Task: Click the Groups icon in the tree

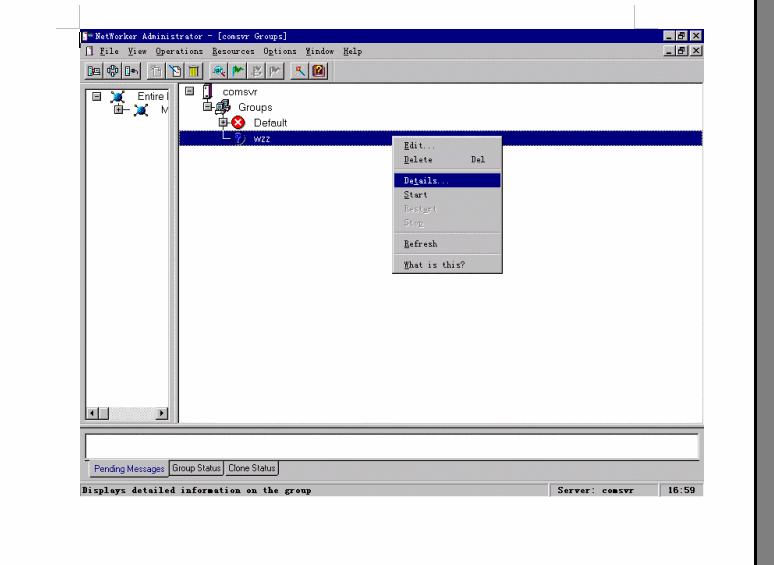Action: pyautogui.click(x=223, y=107)
